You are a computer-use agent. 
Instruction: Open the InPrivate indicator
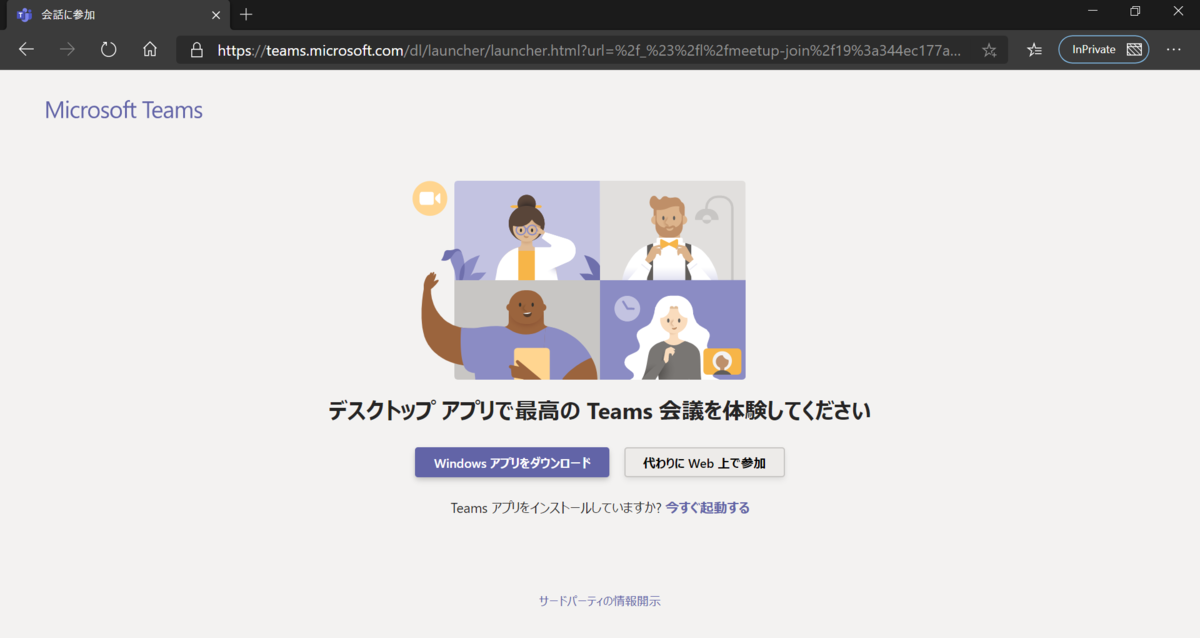pyautogui.click(x=1104, y=49)
